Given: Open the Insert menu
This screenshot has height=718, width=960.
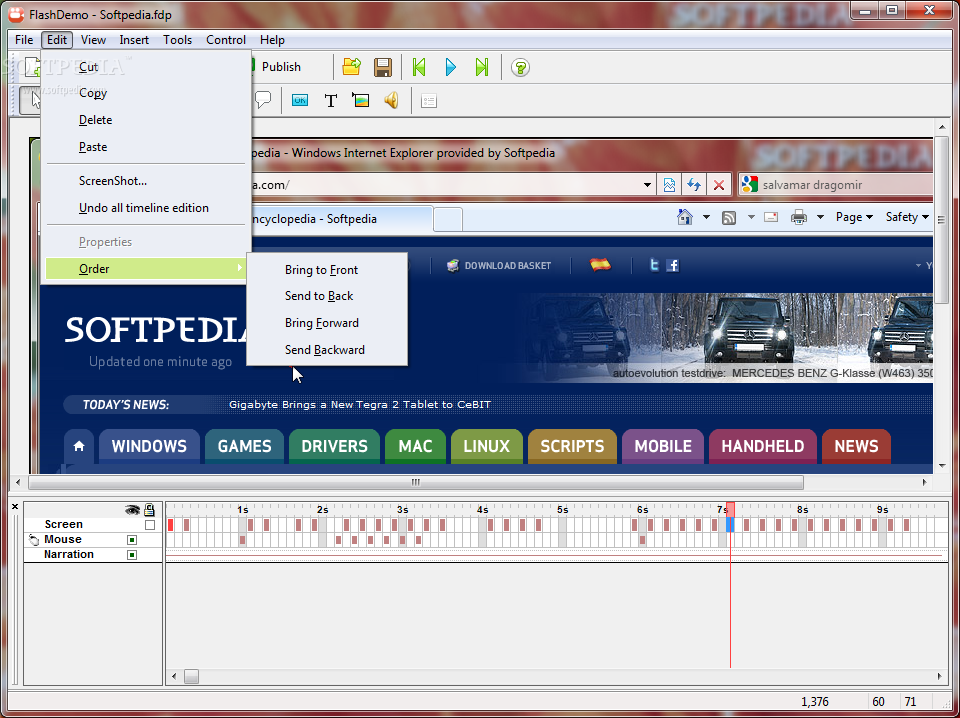Looking at the screenshot, I should (134, 40).
